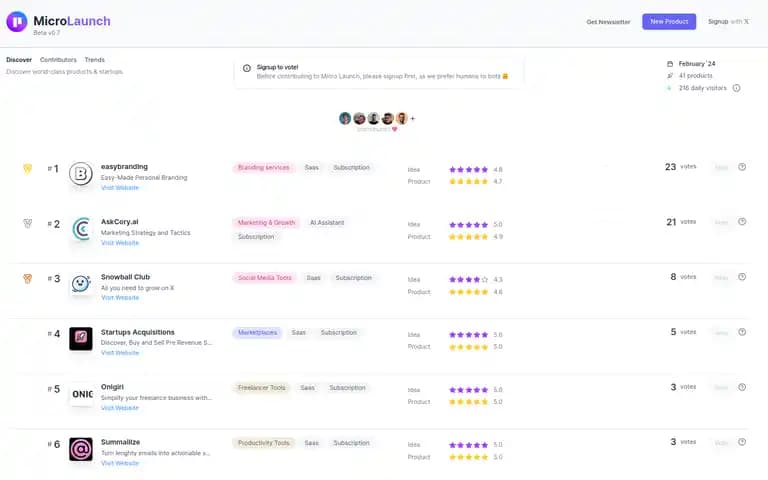The image size is (768, 480).
Task: Select the Marketplaces tag
Action: [x=258, y=333]
